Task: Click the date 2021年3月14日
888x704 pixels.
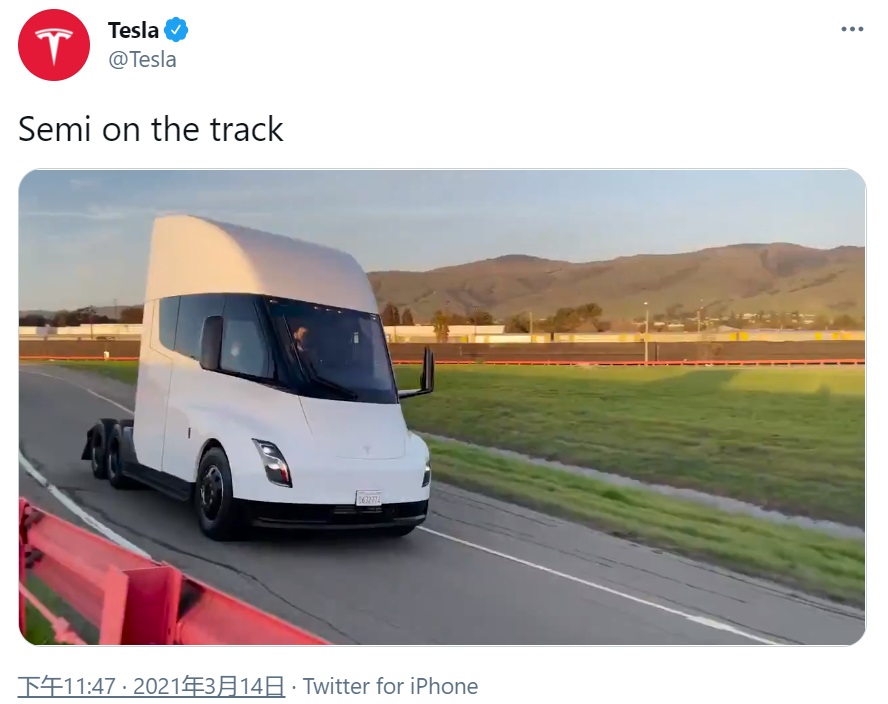Action: (x=208, y=686)
